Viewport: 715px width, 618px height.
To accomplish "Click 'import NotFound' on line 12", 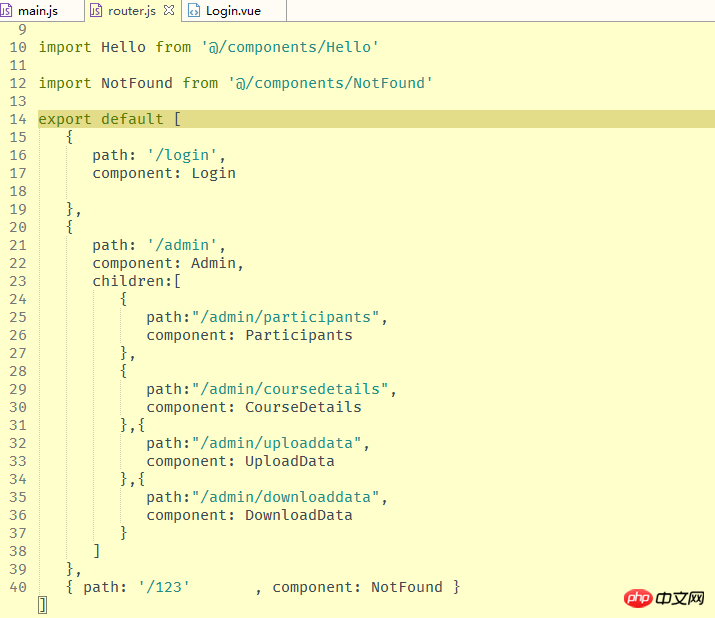I will (x=105, y=83).
